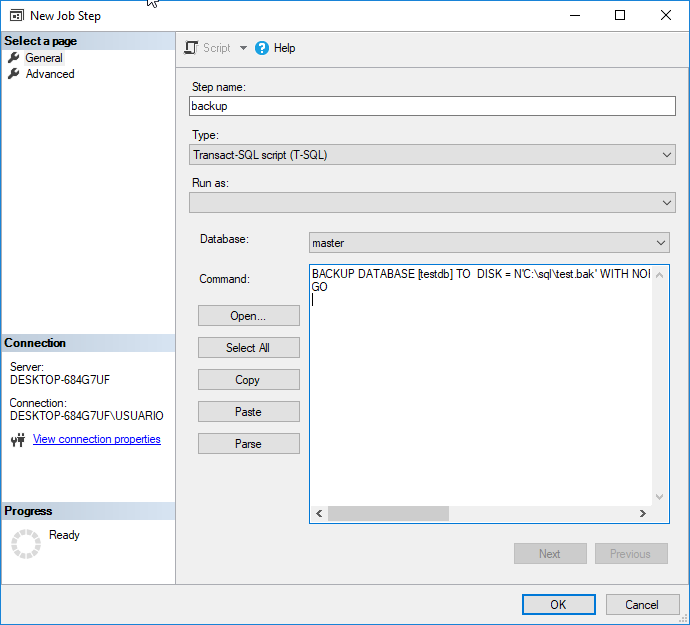The image size is (690, 625).
Task: Click the connection text DESKTOP-684G7UF\USUARIO
Action: tap(87, 415)
